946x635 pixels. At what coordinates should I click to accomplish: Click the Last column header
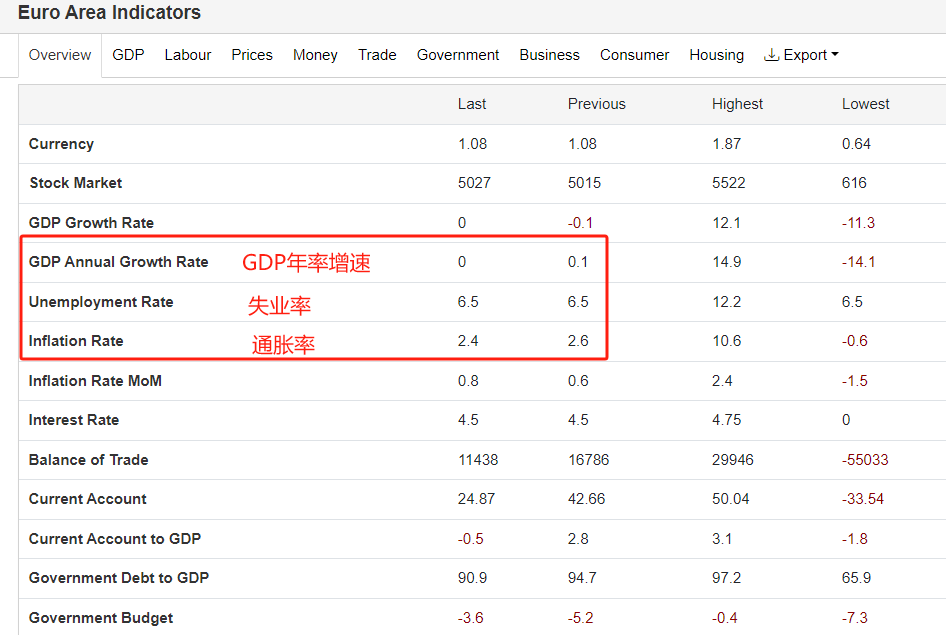click(x=472, y=104)
